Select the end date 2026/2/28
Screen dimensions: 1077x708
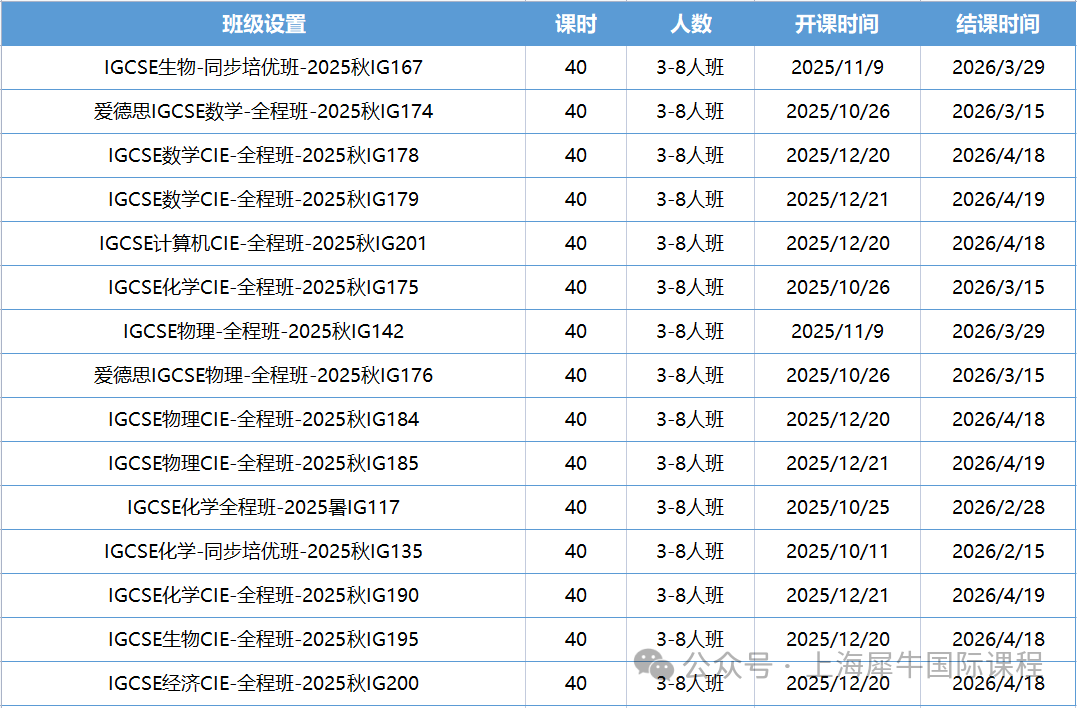(x=998, y=508)
